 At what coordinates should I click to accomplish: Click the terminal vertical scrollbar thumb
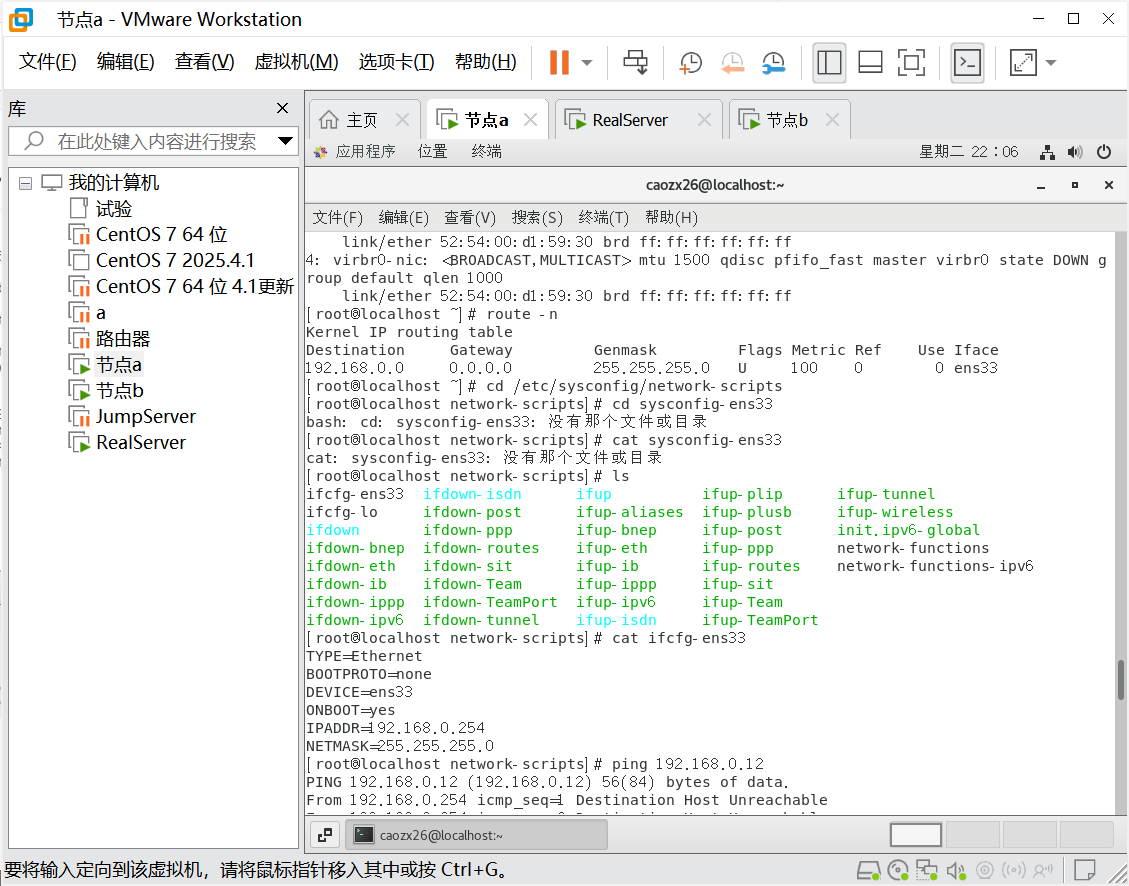[x=1121, y=679]
